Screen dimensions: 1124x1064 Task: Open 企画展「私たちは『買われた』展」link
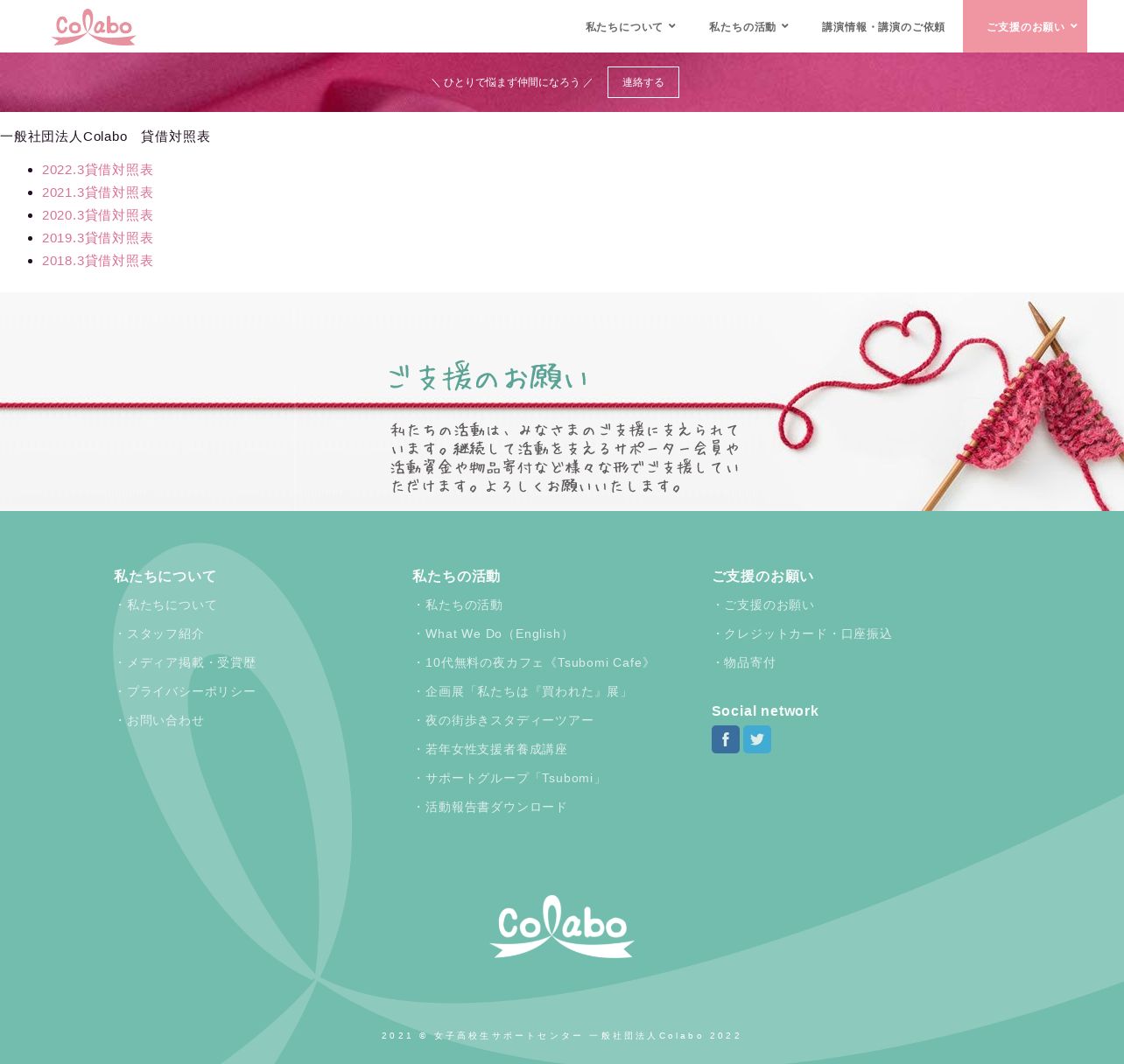coord(523,691)
